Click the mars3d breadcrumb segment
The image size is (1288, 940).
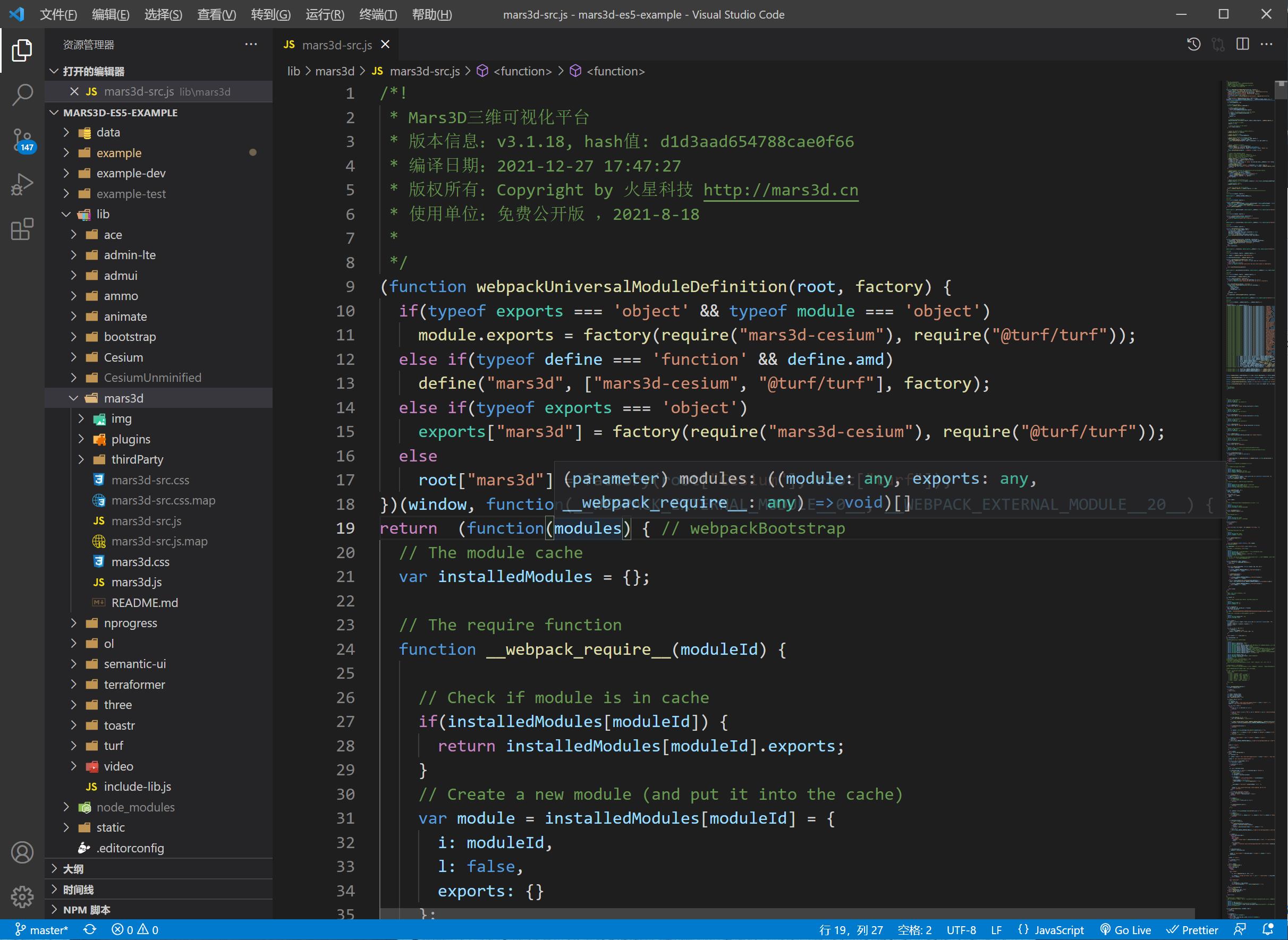click(335, 71)
